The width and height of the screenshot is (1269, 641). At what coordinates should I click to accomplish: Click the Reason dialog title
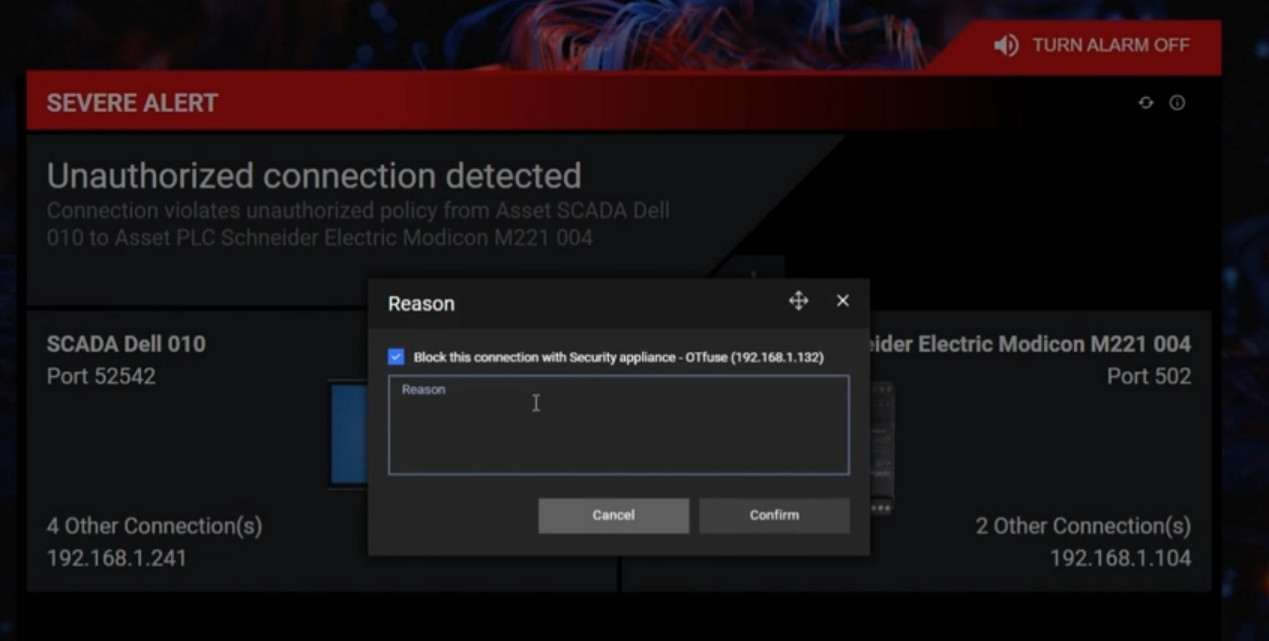(x=421, y=303)
